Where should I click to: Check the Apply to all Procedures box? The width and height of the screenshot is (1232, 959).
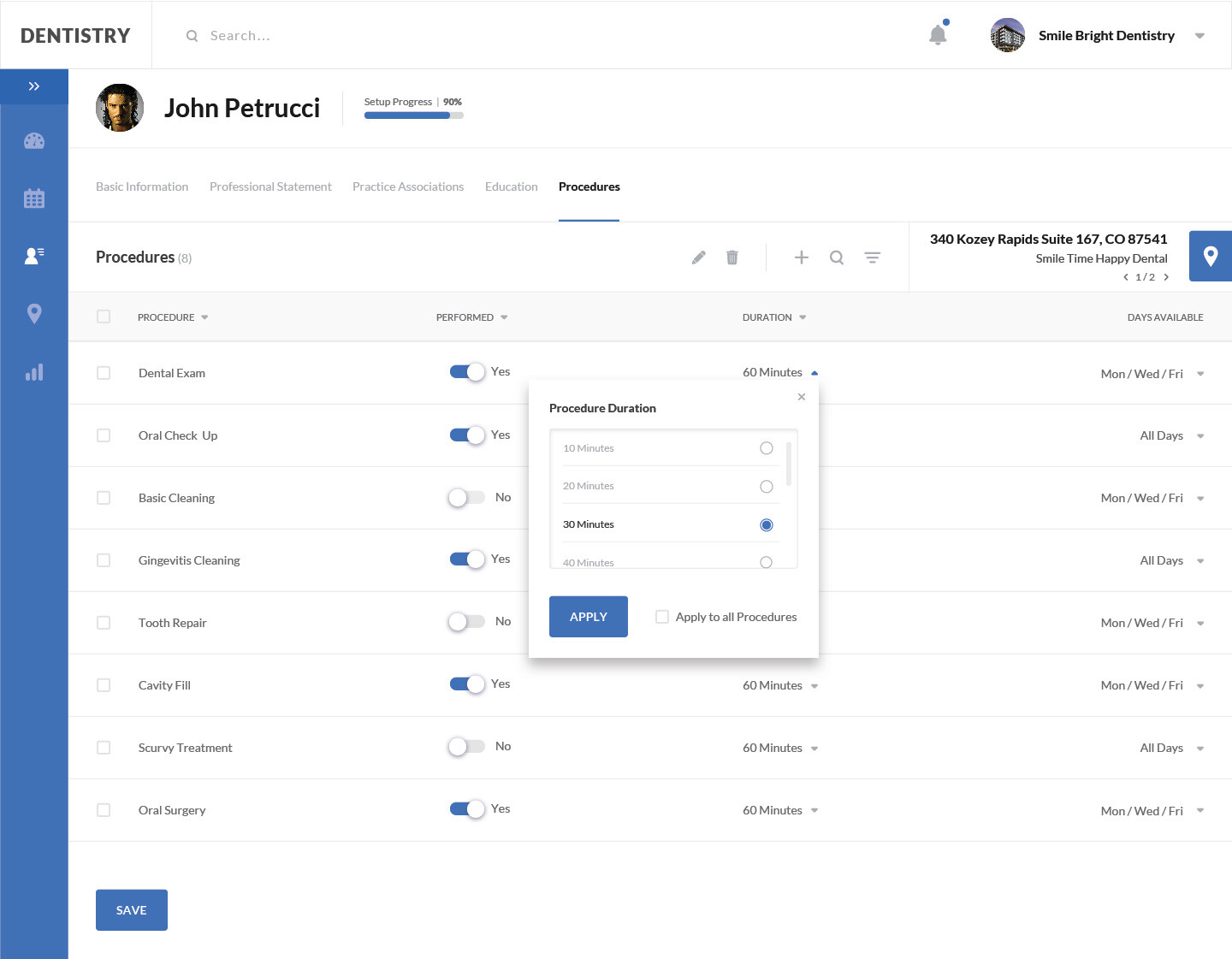pyautogui.click(x=662, y=617)
